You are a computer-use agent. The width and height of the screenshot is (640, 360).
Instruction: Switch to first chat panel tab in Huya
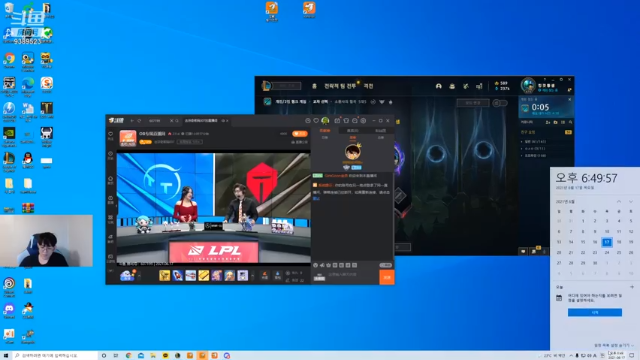pos(325,131)
